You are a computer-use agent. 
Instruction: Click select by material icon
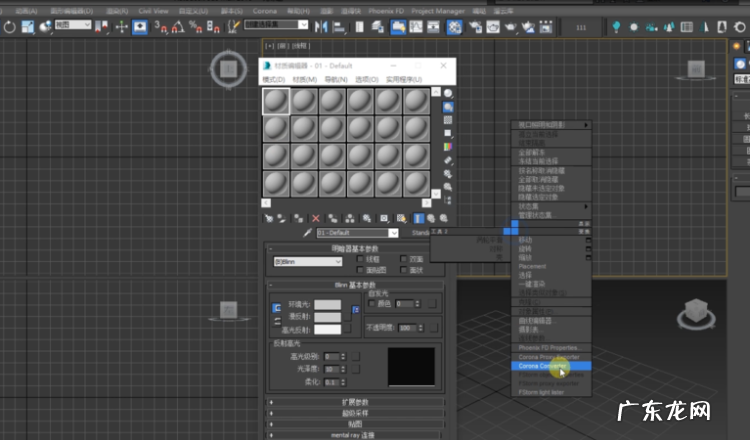pos(448,187)
